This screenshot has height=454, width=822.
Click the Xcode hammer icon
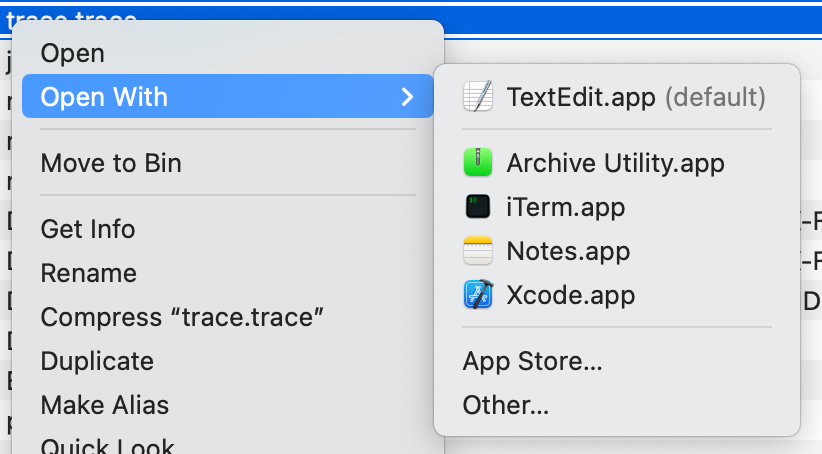[478, 295]
